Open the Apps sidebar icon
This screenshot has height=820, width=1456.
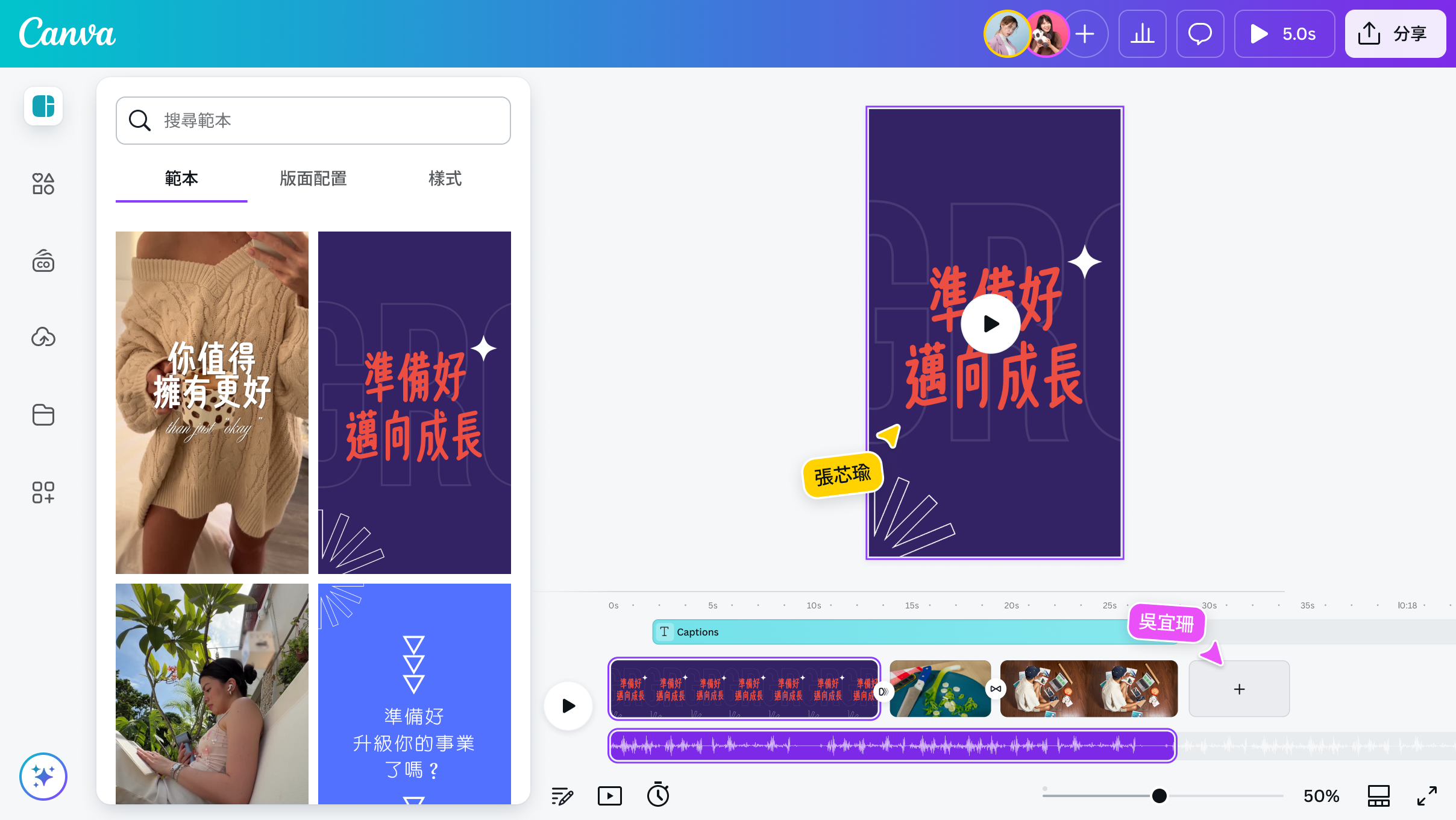coord(43,492)
